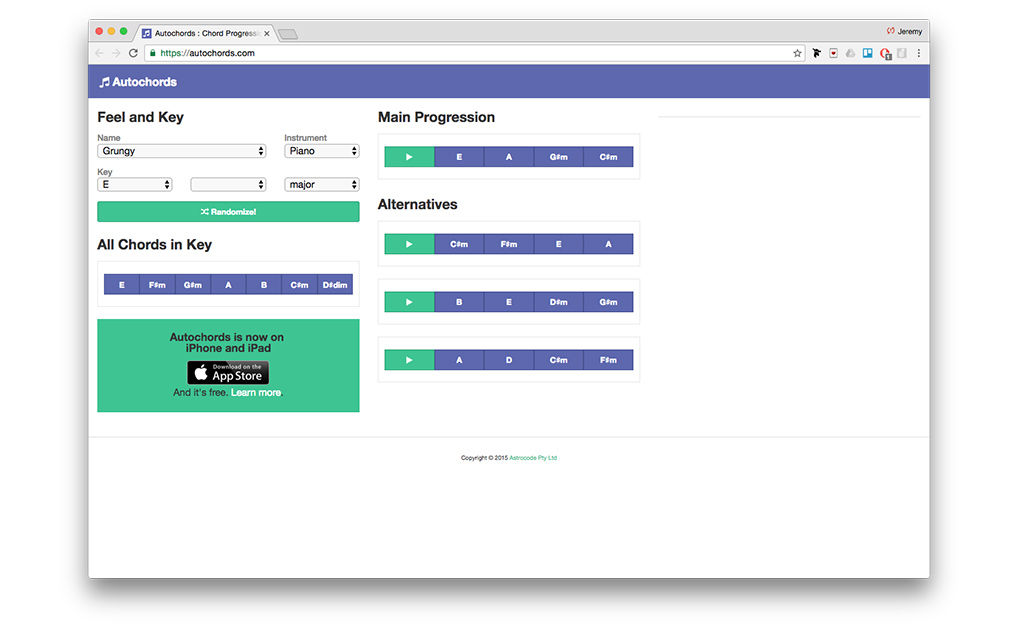1020x627 pixels.
Task: Click A chord in All Chords in Key
Action: pos(228,285)
